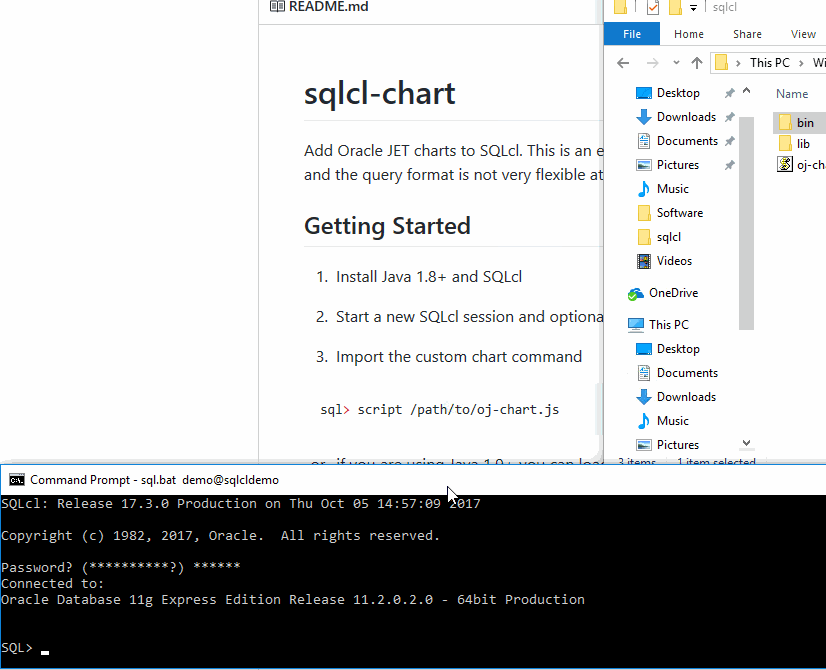Click the Getting Started heading
826x670 pixels.
coord(387,226)
